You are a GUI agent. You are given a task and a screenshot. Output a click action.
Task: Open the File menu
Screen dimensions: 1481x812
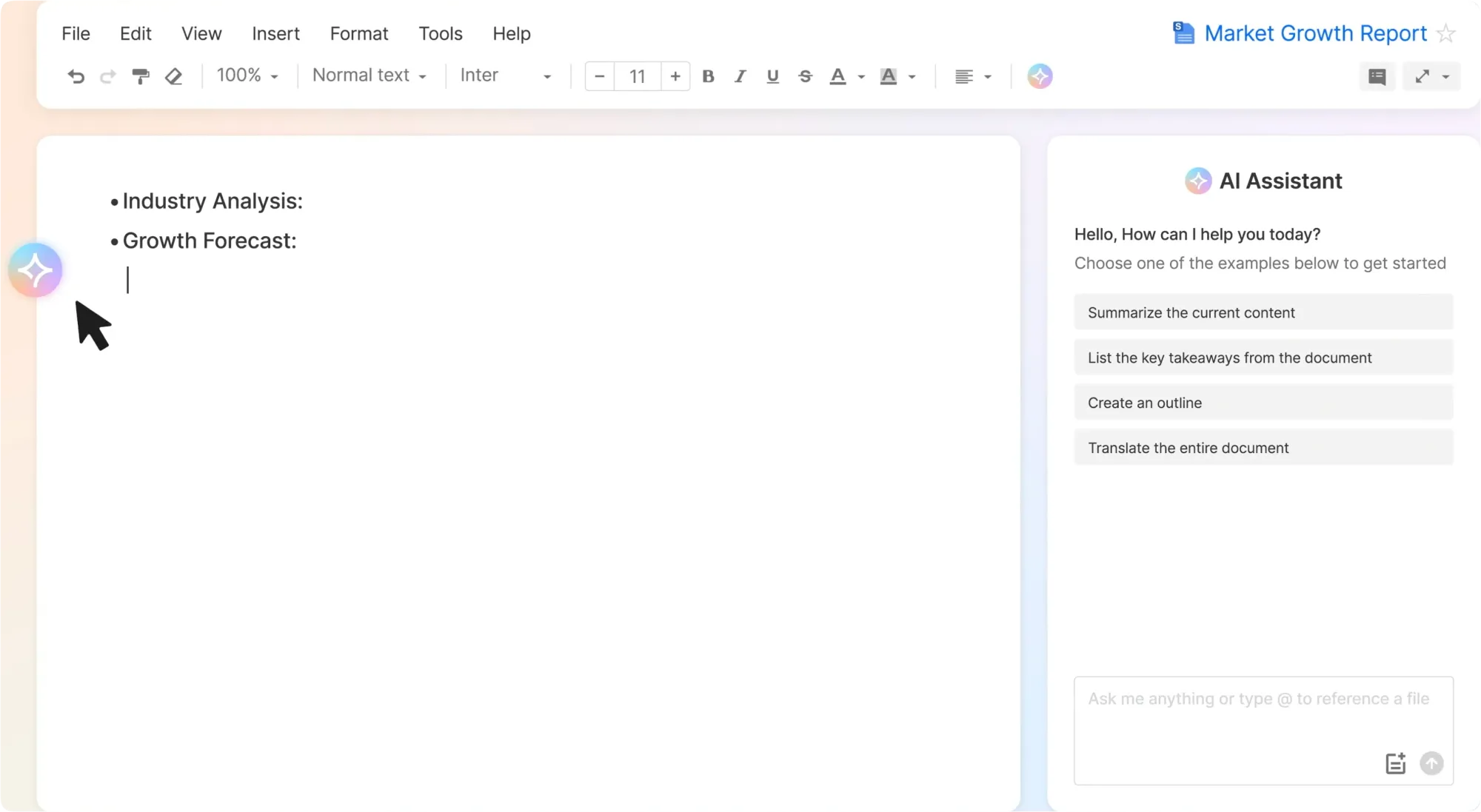(76, 33)
